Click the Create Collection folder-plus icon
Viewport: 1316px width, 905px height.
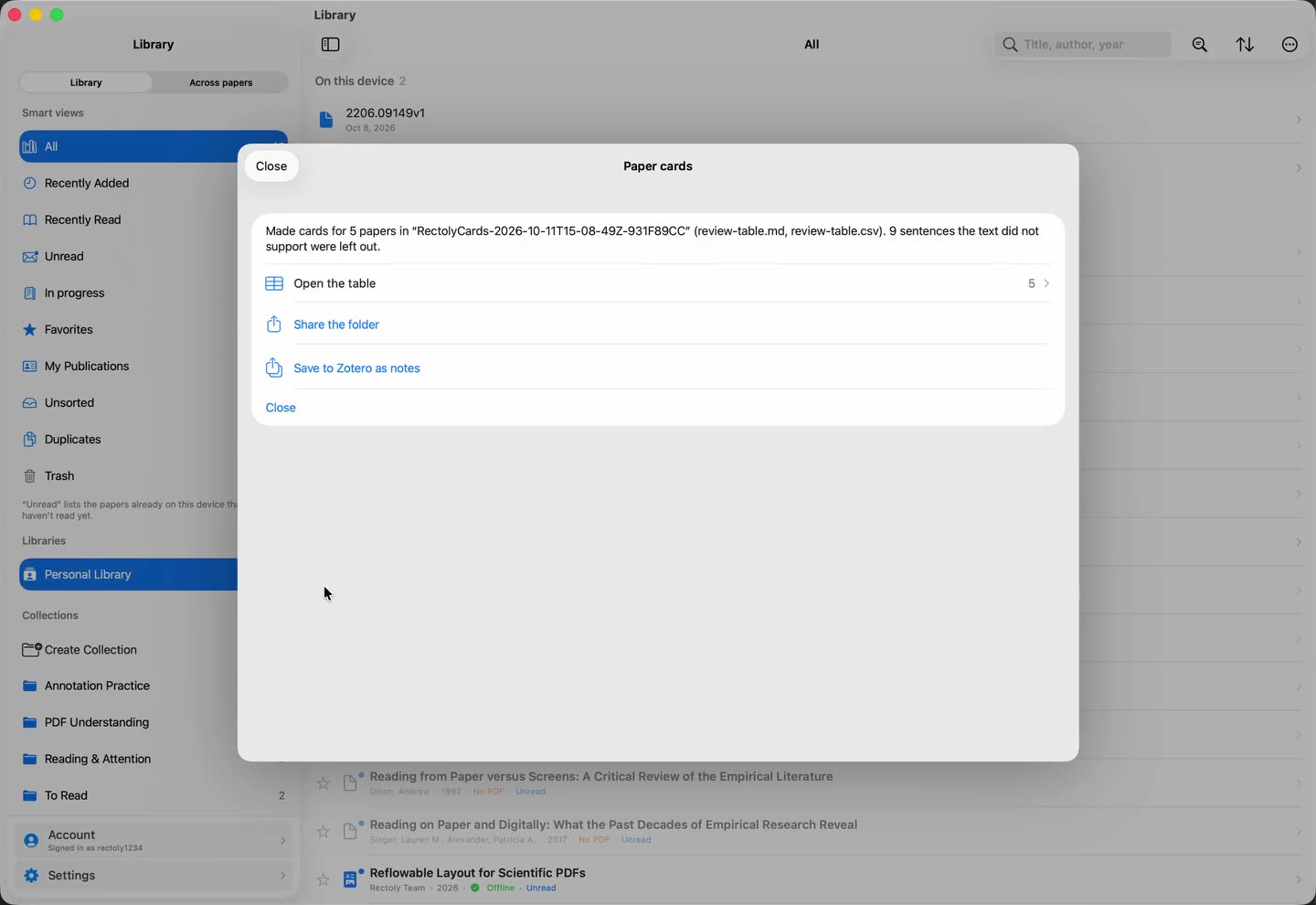tap(31, 650)
